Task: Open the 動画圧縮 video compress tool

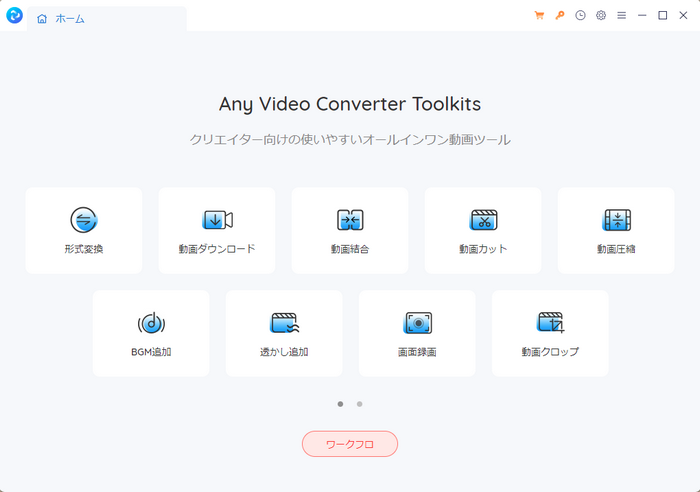Action: click(x=616, y=230)
